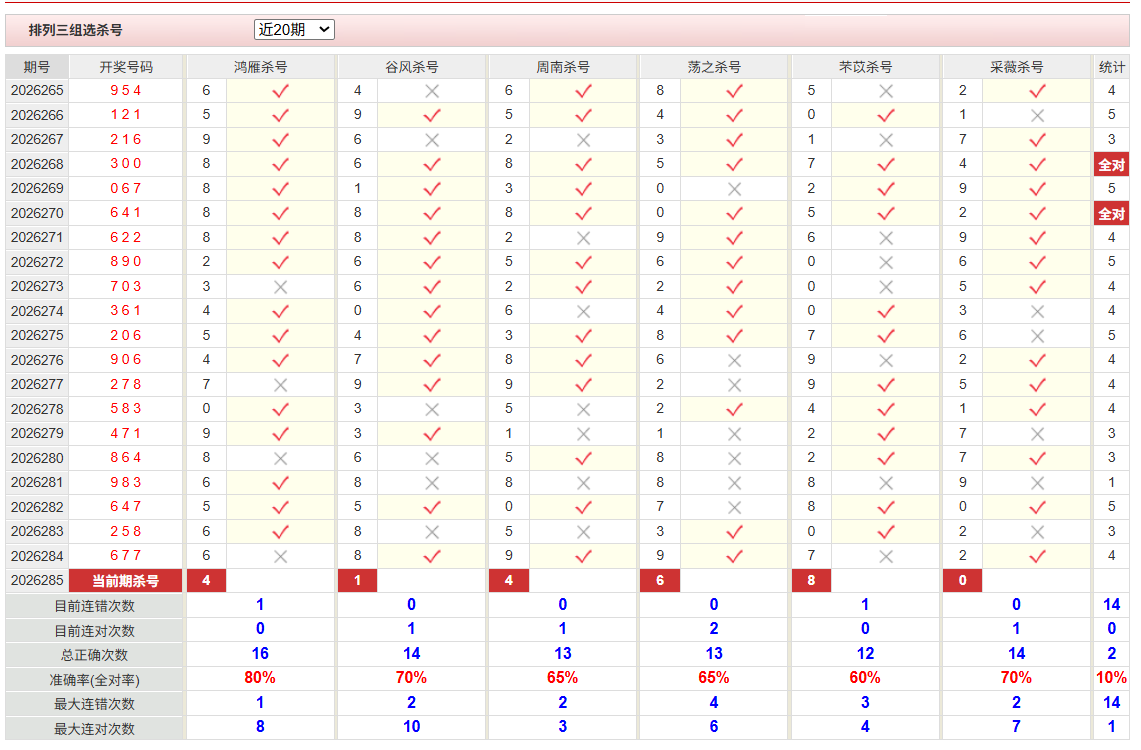Click 鸿雁 total correct count 16
1141x750 pixels.
pos(260,653)
